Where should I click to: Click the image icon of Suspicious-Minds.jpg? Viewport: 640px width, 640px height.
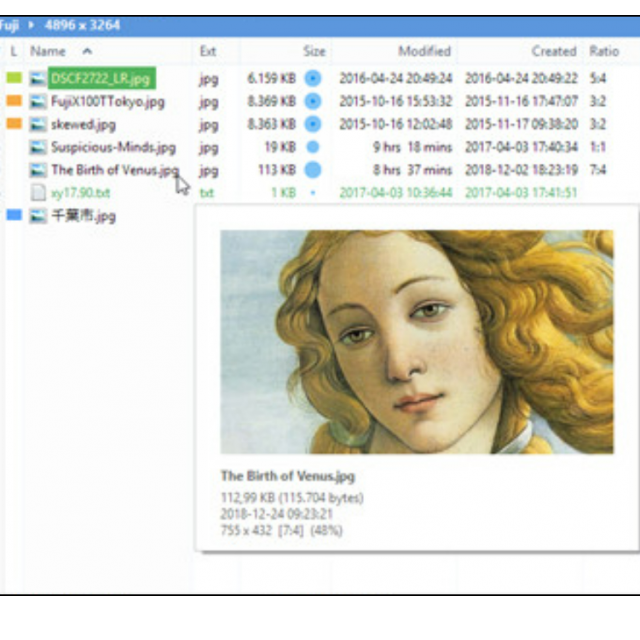(38, 147)
